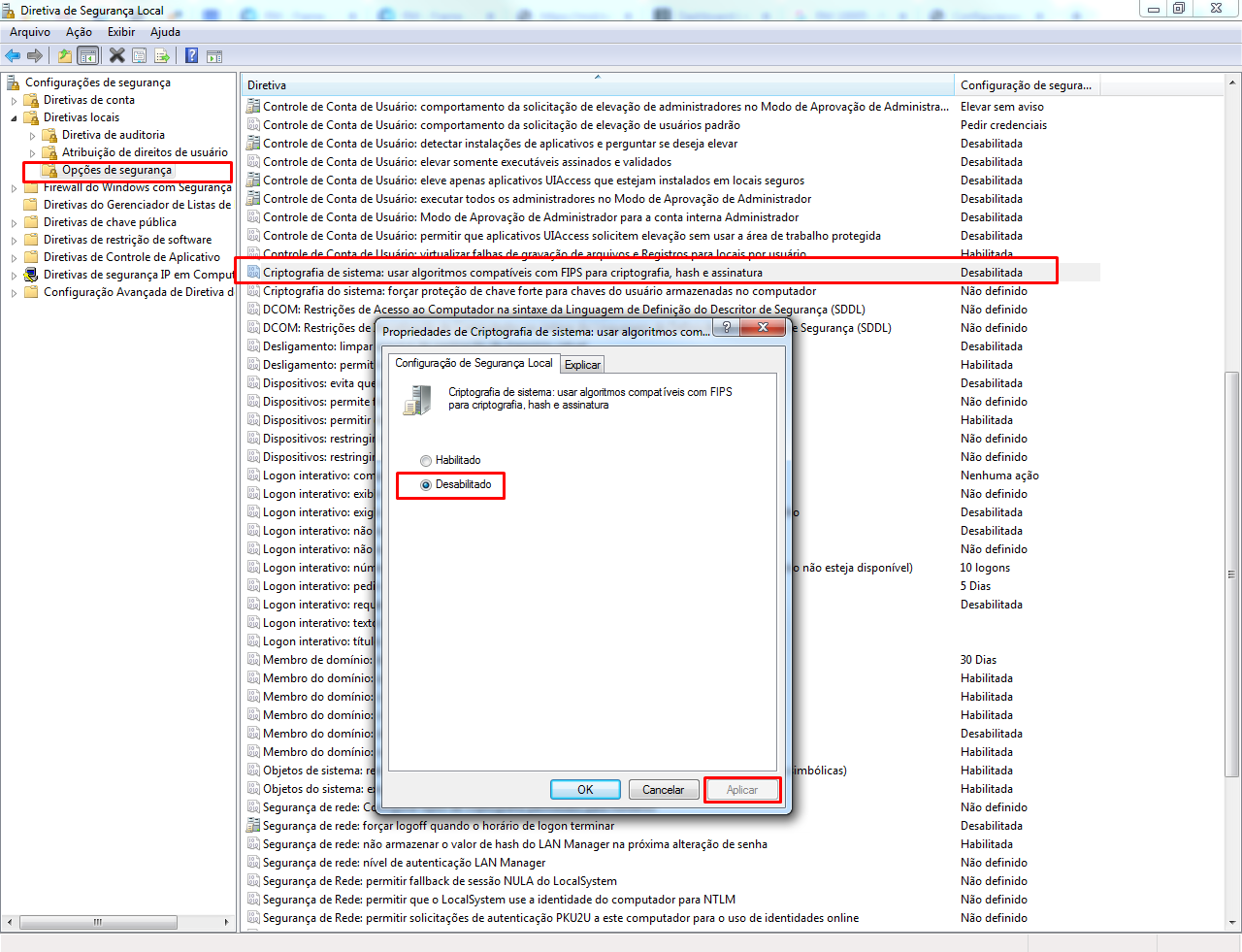Go up one level with folder icon
The width and height of the screenshot is (1242, 952).
tap(65, 56)
